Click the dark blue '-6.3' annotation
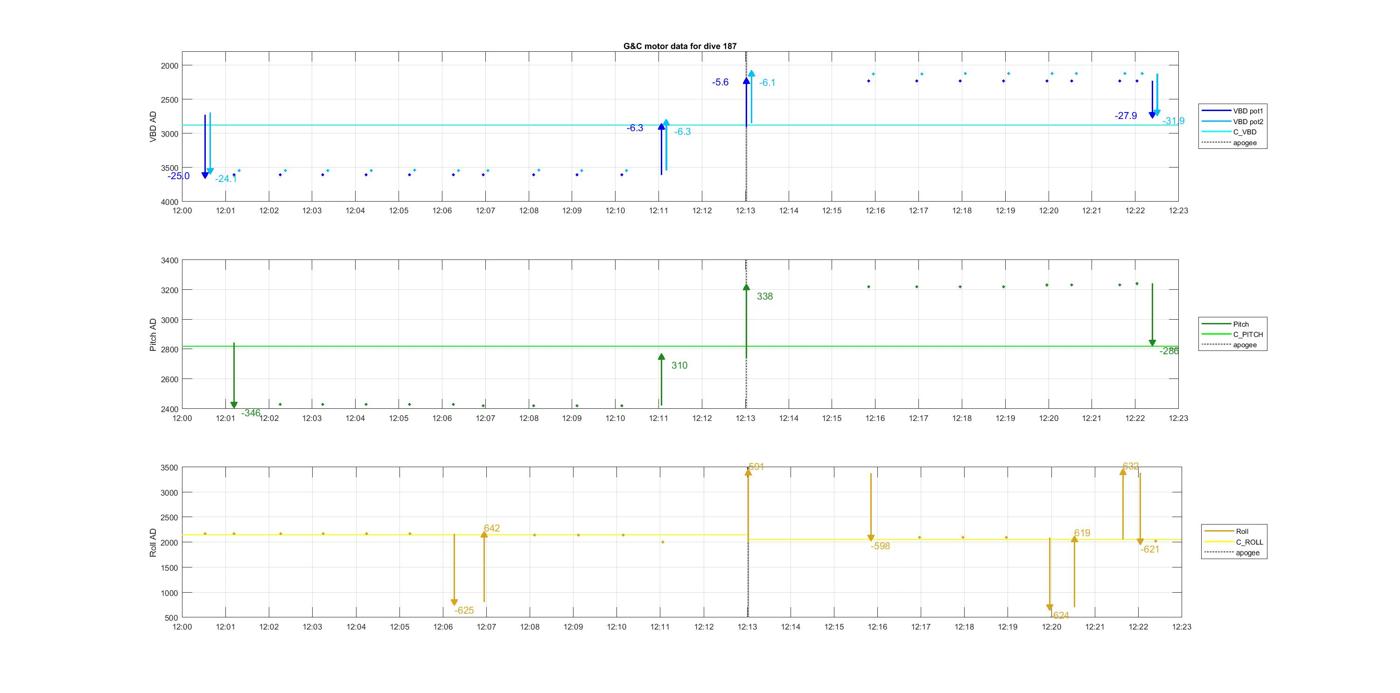1400x693 pixels. click(635, 128)
